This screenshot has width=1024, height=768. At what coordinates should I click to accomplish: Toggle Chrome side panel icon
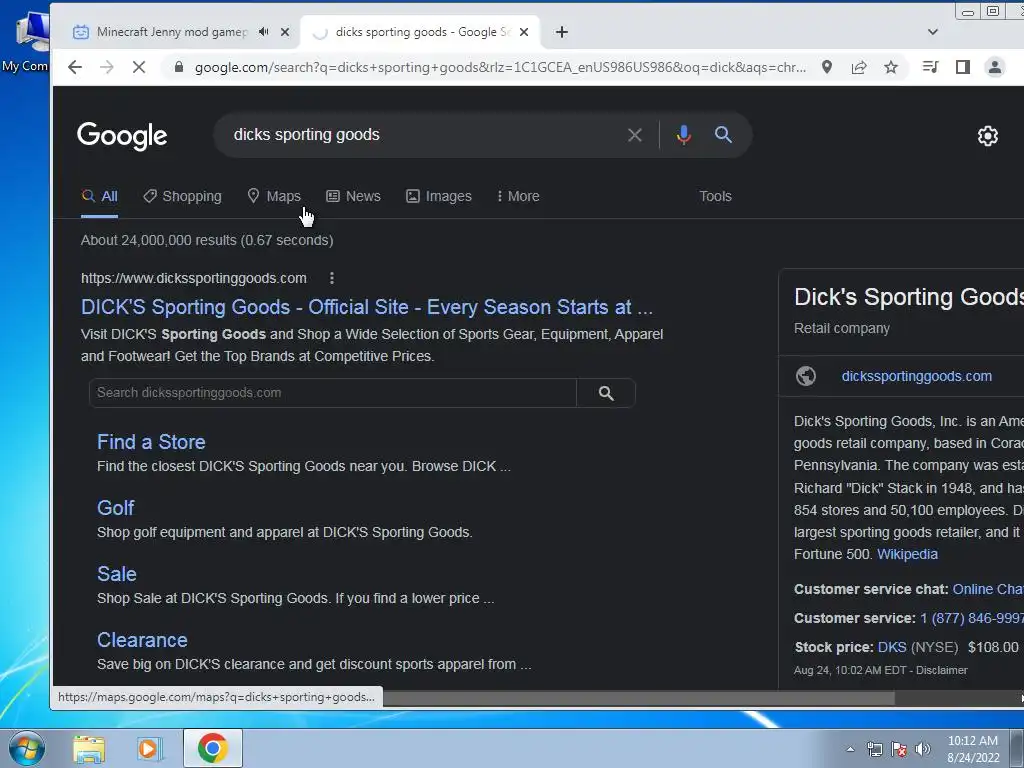(963, 67)
